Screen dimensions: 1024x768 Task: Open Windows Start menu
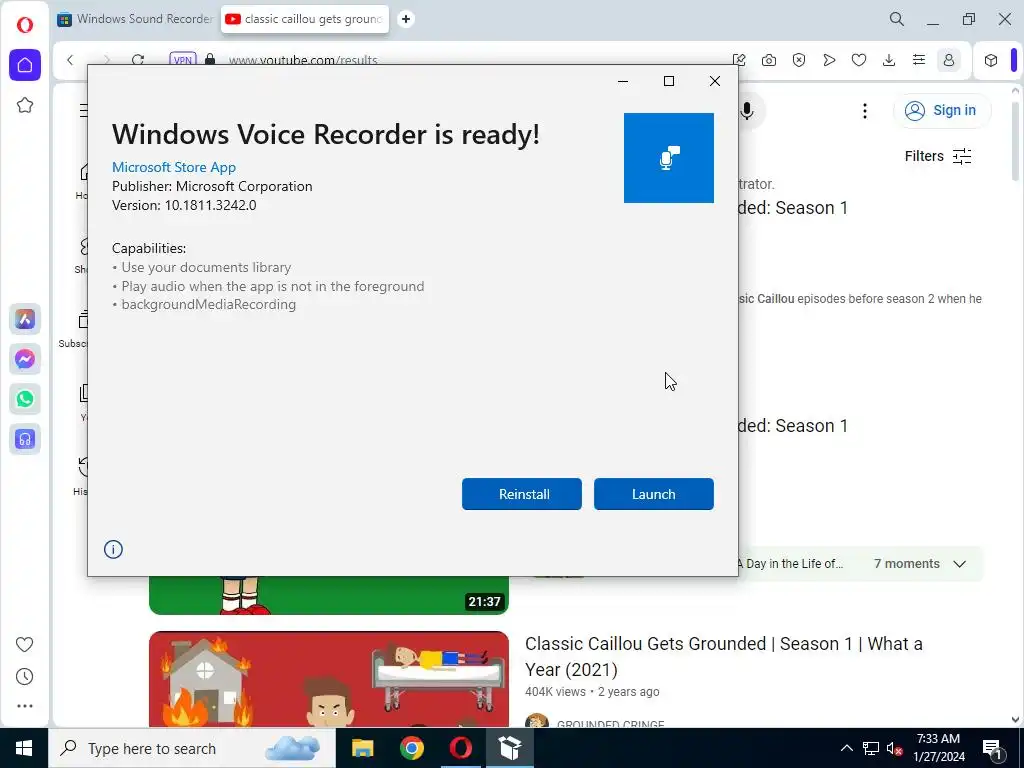[x=24, y=748]
